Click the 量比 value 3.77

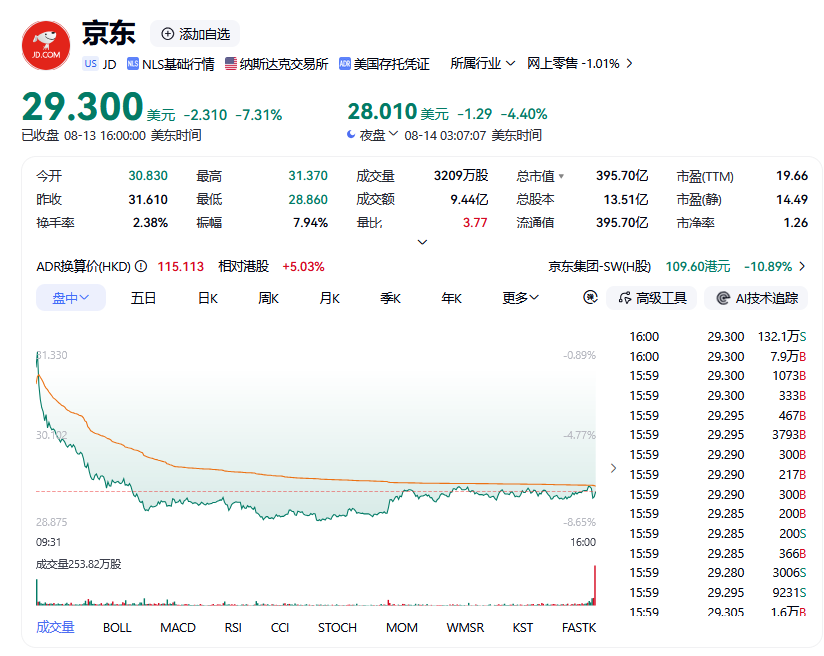click(475, 222)
